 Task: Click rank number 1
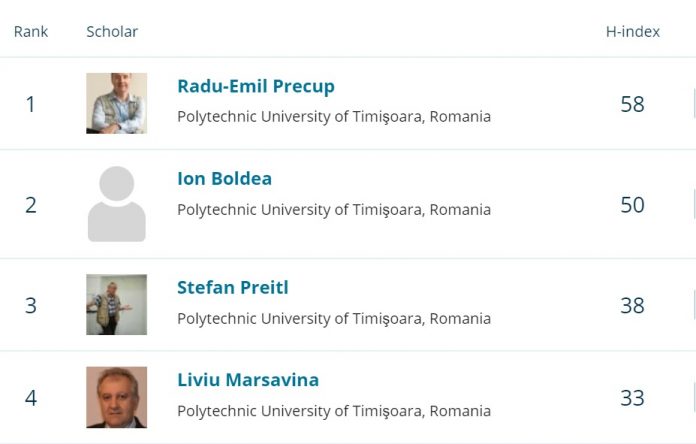[x=31, y=104]
